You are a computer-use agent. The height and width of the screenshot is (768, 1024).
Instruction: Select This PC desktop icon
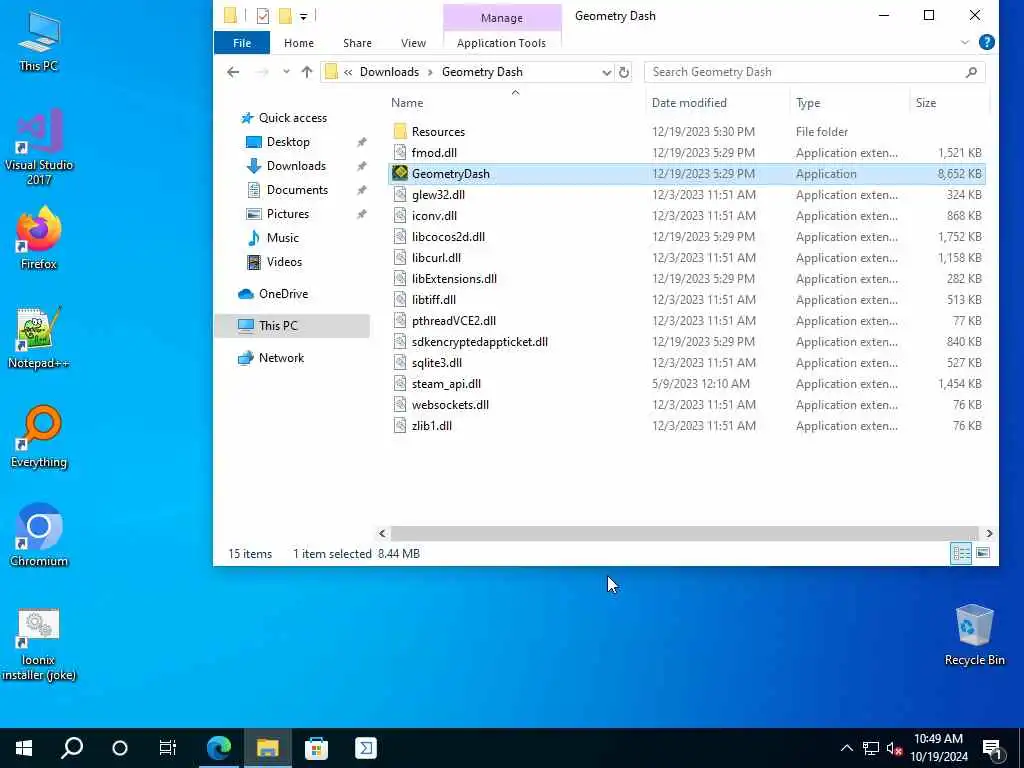click(x=39, y=40)
